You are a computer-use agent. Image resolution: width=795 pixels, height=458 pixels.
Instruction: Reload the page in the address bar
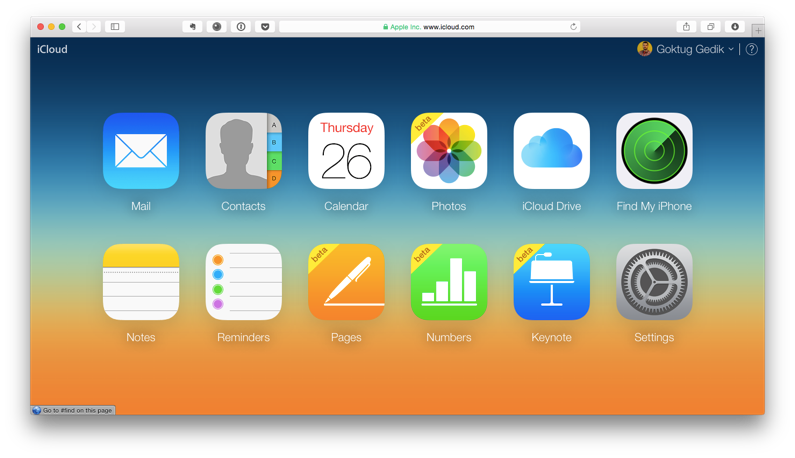(x=573, y=27)
